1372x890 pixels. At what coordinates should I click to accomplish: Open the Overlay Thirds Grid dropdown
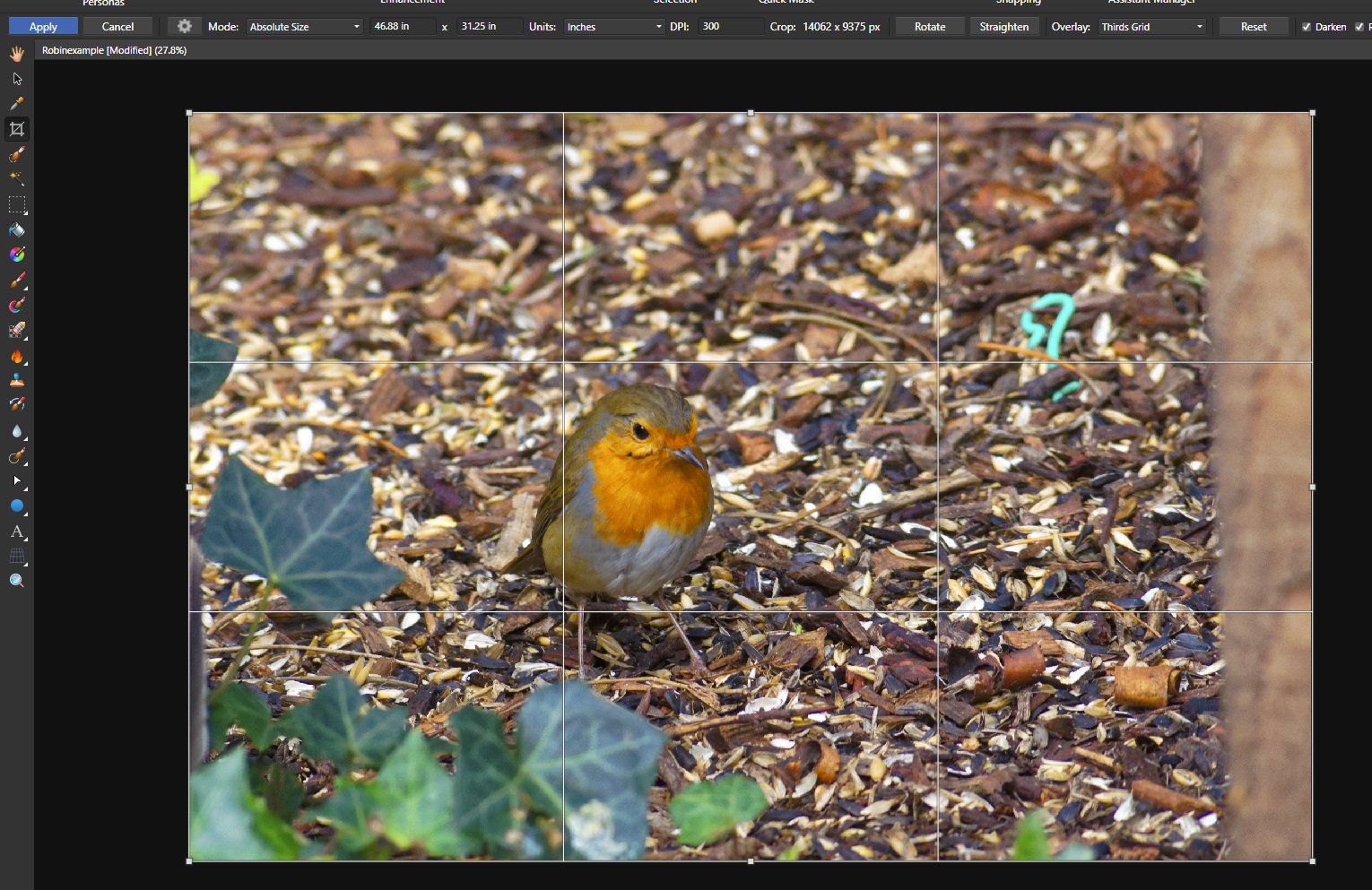pos(1151,27)
